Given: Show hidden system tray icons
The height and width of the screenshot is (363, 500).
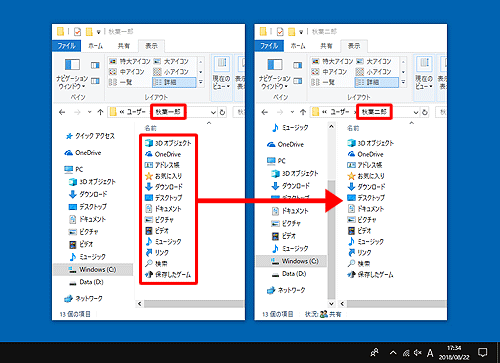Looking at the screenshot, I should [393, 353].
